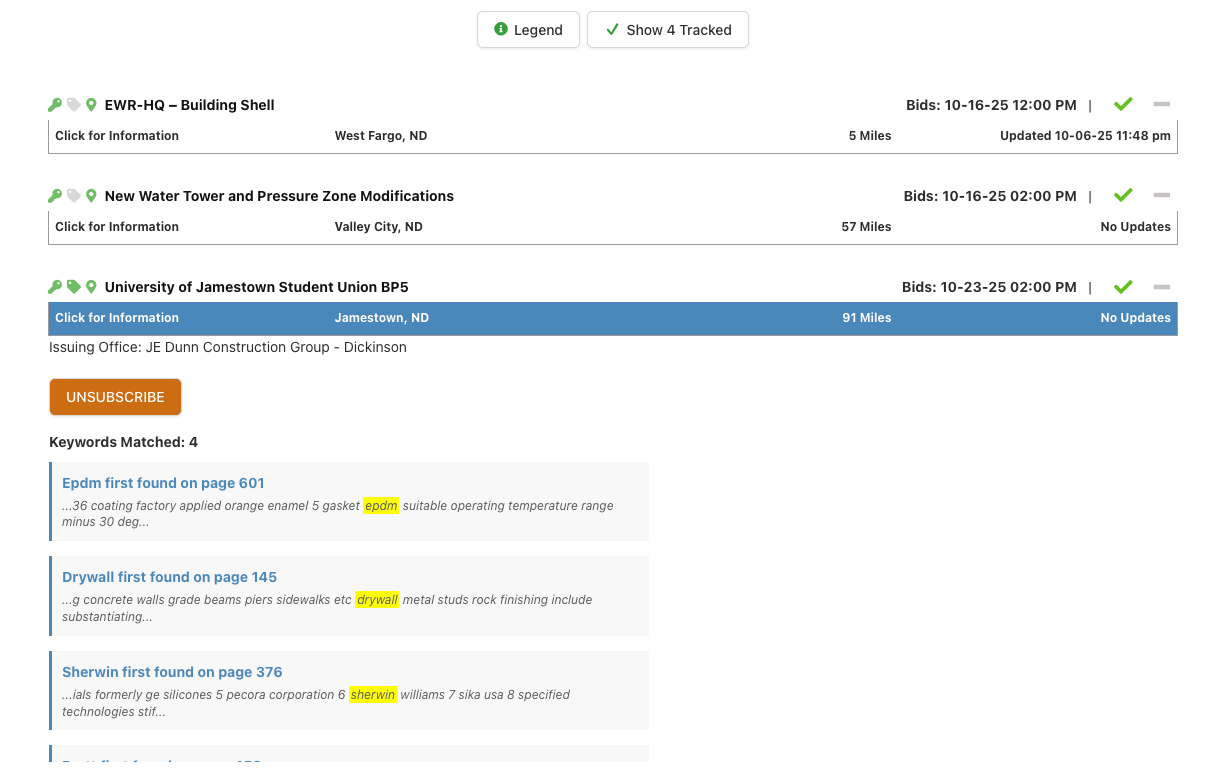This screenshot has height=773, width=1229.
Task: Toggle tracked checkmark for New Water Tower
Action: 1123,195
